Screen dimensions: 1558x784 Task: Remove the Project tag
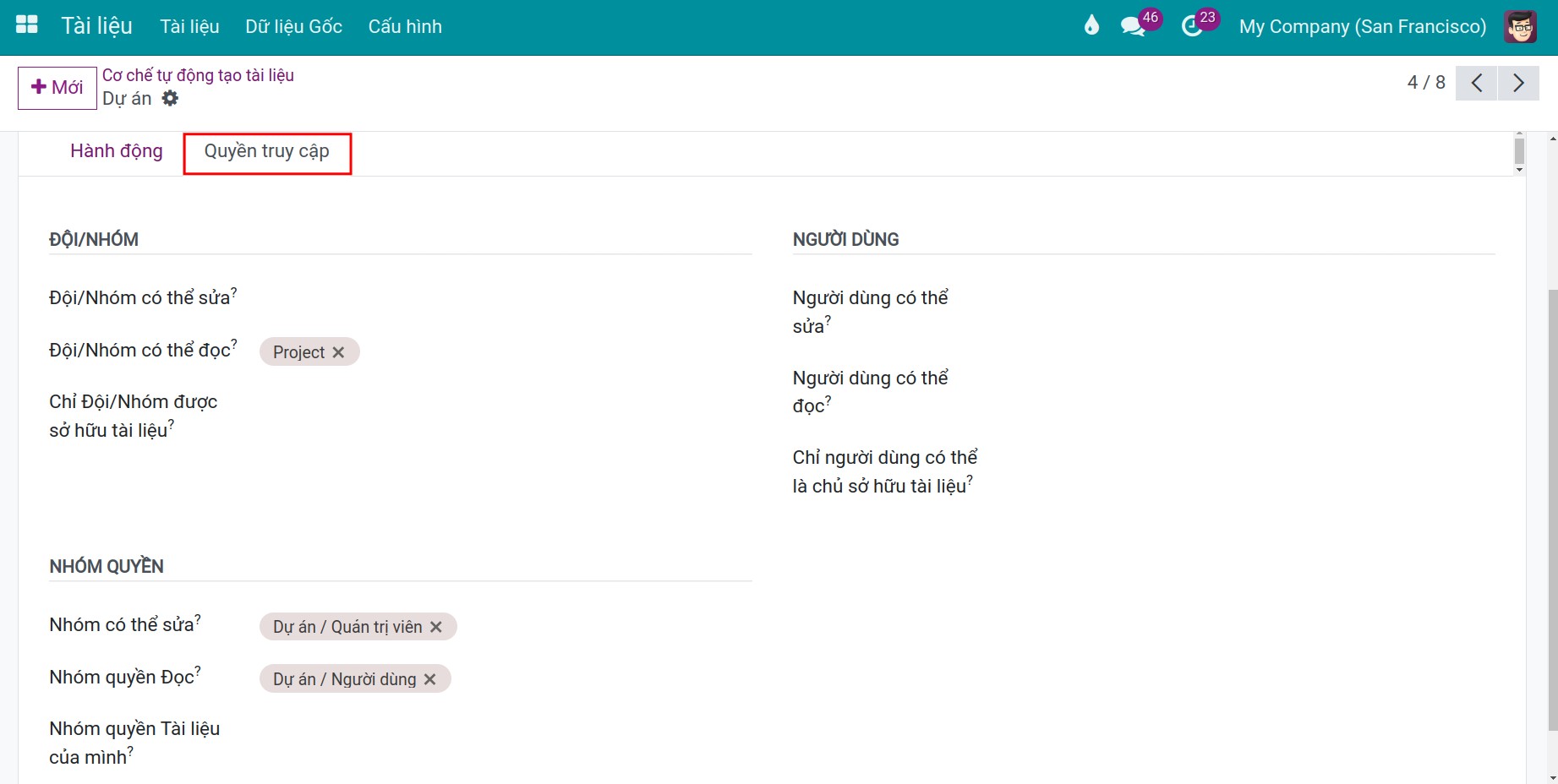[x=338, y=352]
